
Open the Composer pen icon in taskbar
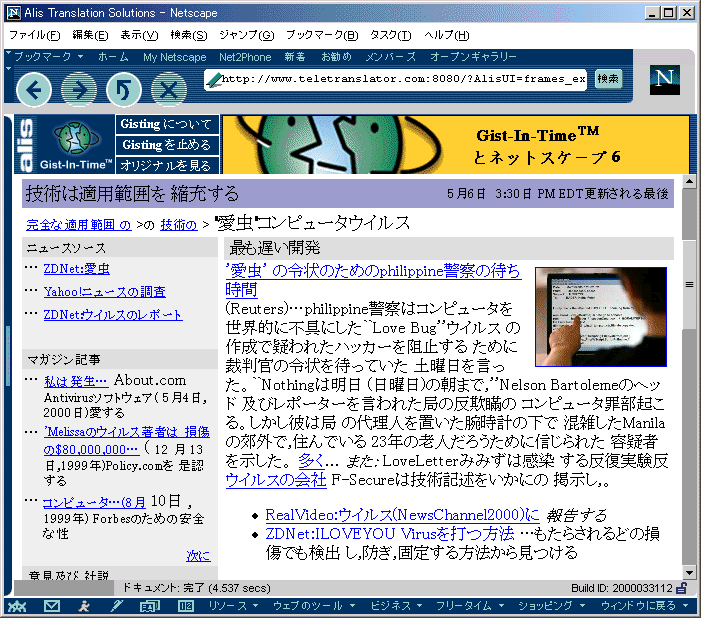pyautogui.click(x=117, y=606)
